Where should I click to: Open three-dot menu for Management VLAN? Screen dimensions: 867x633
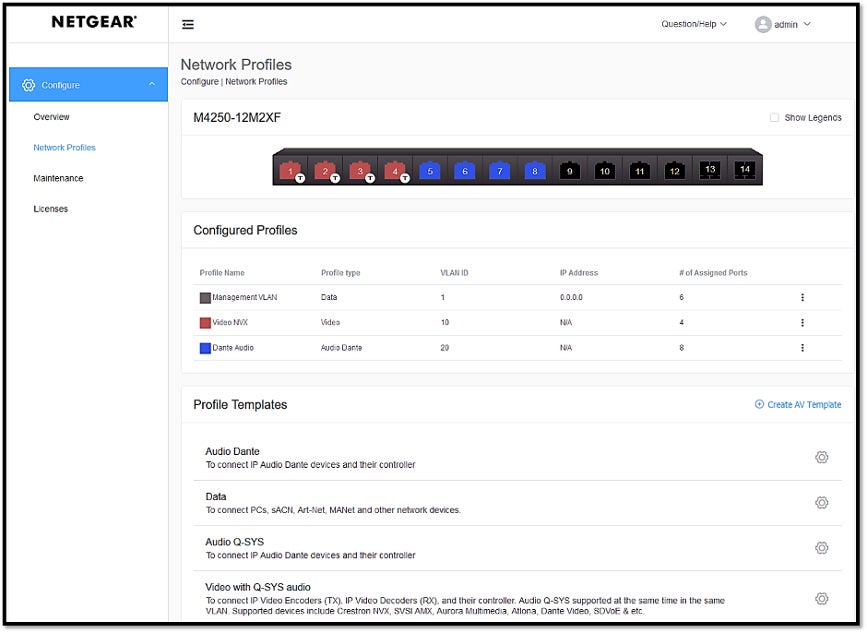802,297
